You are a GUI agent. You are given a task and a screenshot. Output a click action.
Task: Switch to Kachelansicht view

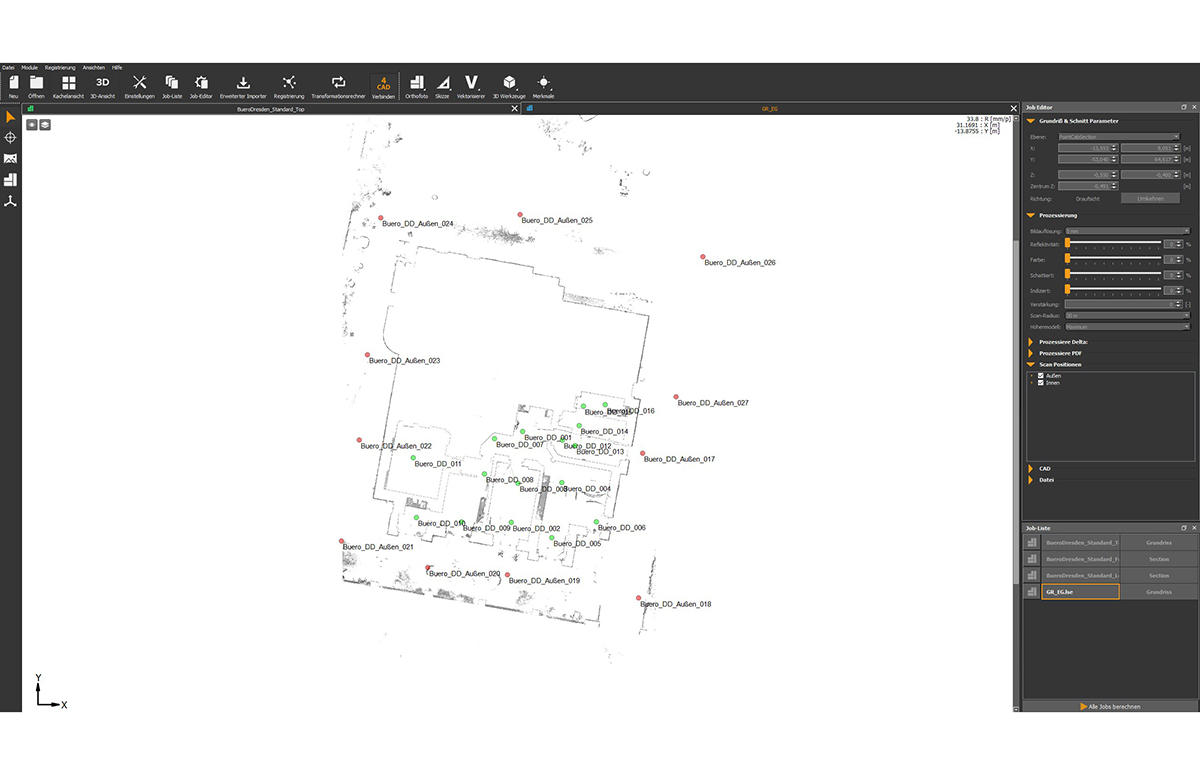coord(68,84)
